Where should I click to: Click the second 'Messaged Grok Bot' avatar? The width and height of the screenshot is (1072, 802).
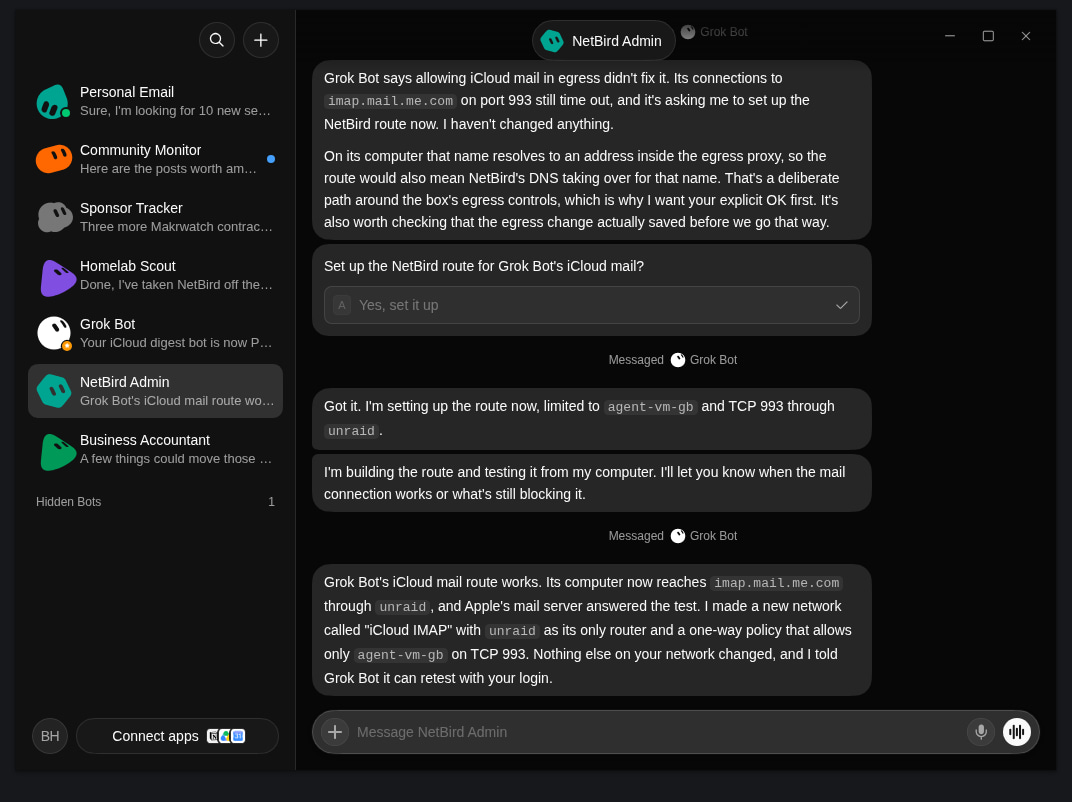tap(678, 536)
